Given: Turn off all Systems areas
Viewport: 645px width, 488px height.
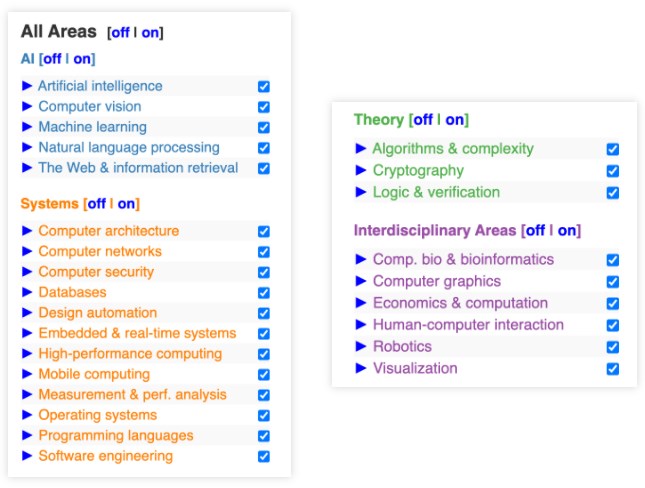Looking at the screenshot, I should 97,204.
